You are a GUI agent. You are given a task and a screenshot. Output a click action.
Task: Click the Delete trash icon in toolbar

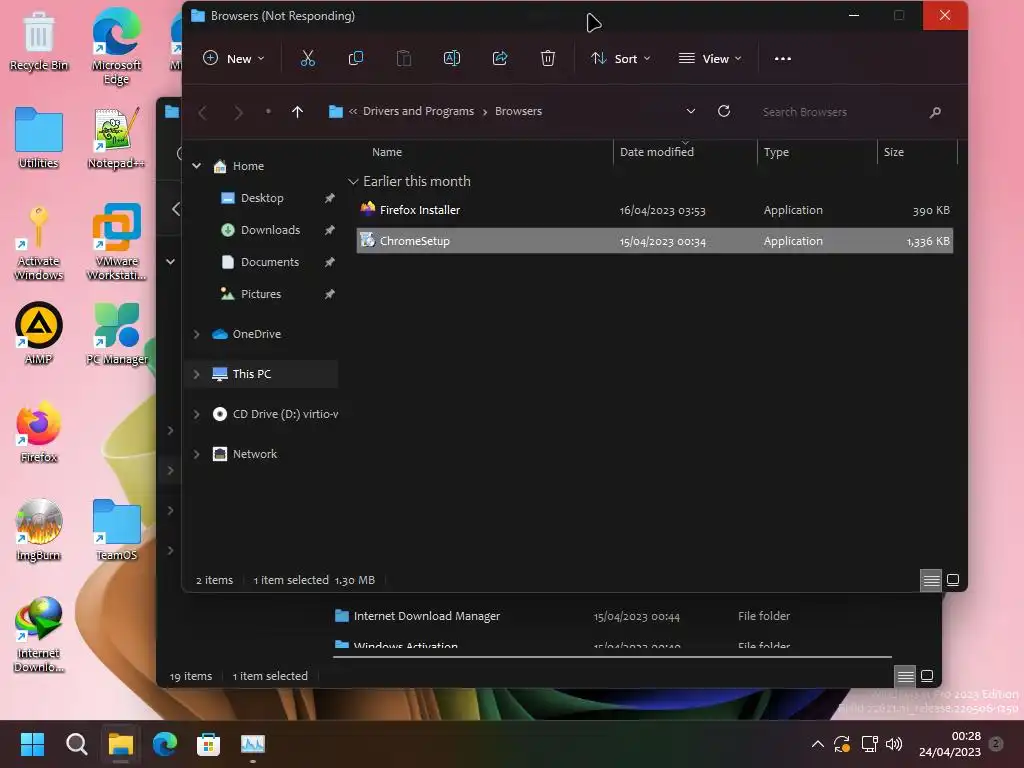(548, 59)
